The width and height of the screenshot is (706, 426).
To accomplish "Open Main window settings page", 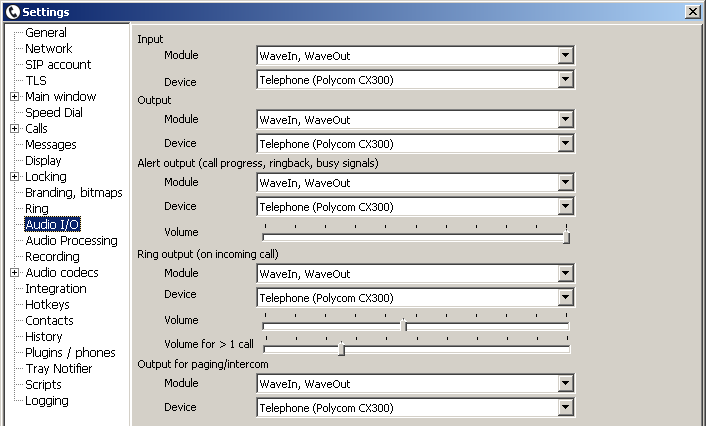I will pyautogui.click(x=61, y=96).
